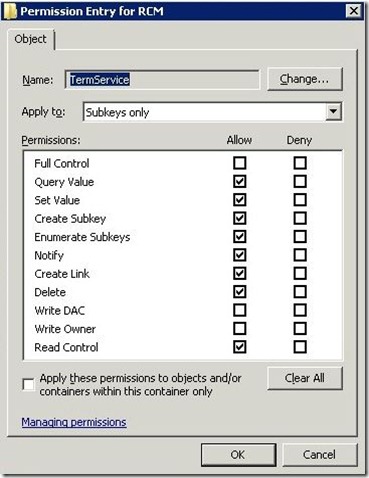Check Deny for Enumerate Subkeys
This screenshot has height=478, width=369.
click(300, 237)
